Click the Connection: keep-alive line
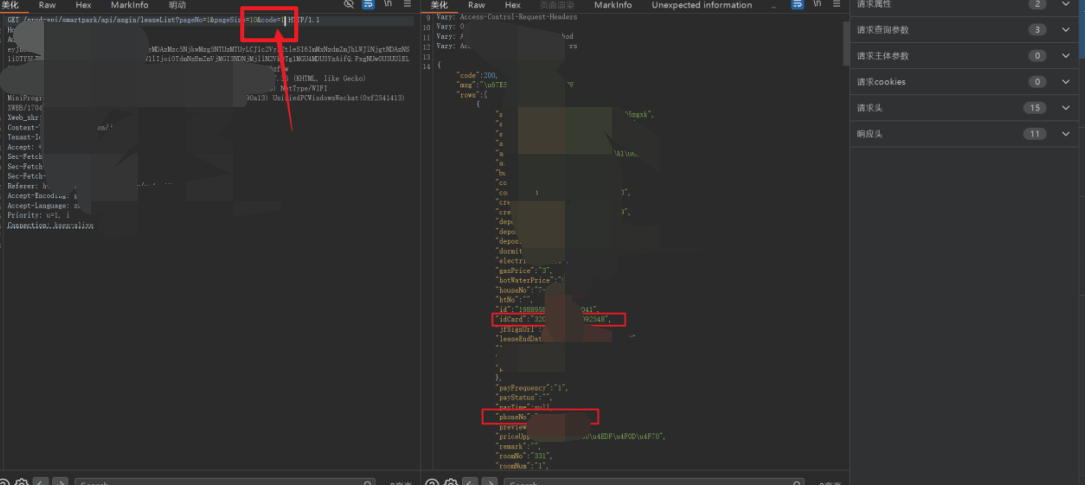The image size is (1085, 485). pyautogui.click(x=50, y=226)
